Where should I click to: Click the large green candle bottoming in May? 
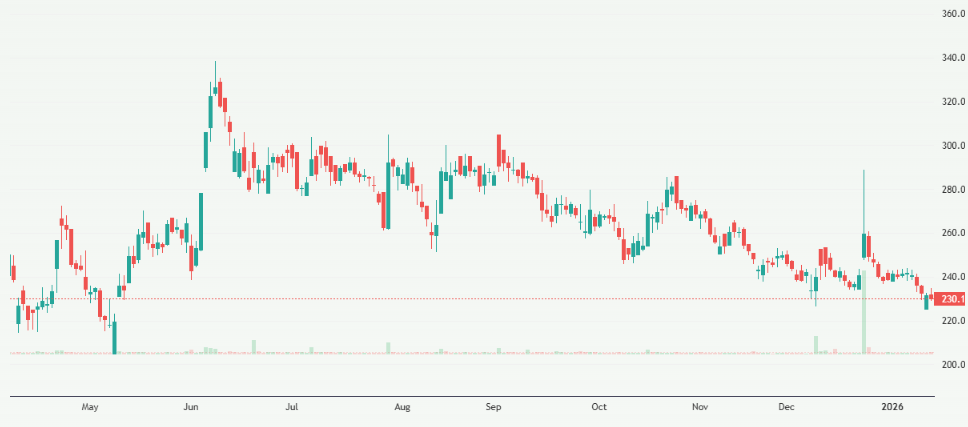114,335
